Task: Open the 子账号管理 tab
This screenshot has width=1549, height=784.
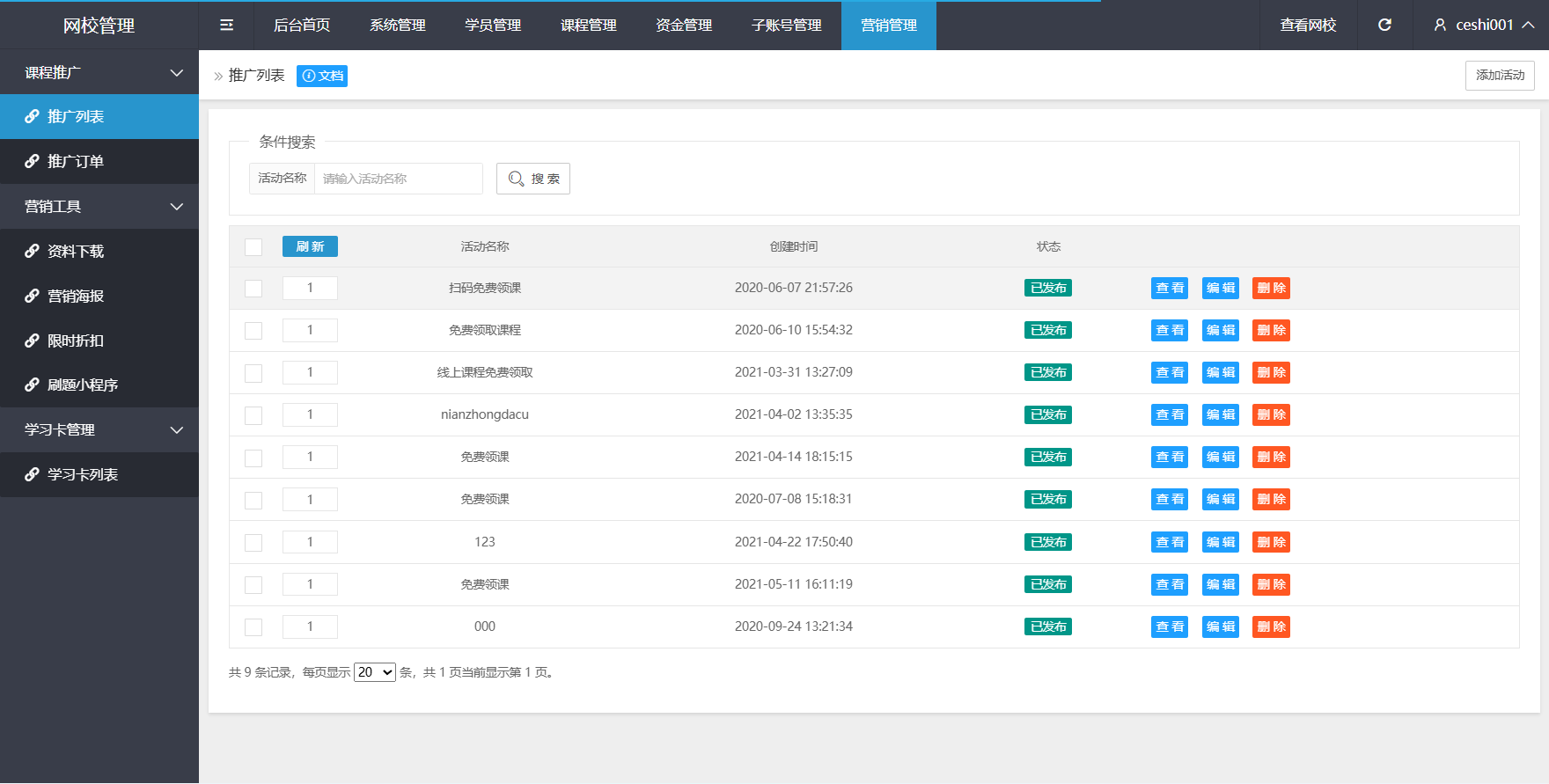Action: click(x=787, y=26)
